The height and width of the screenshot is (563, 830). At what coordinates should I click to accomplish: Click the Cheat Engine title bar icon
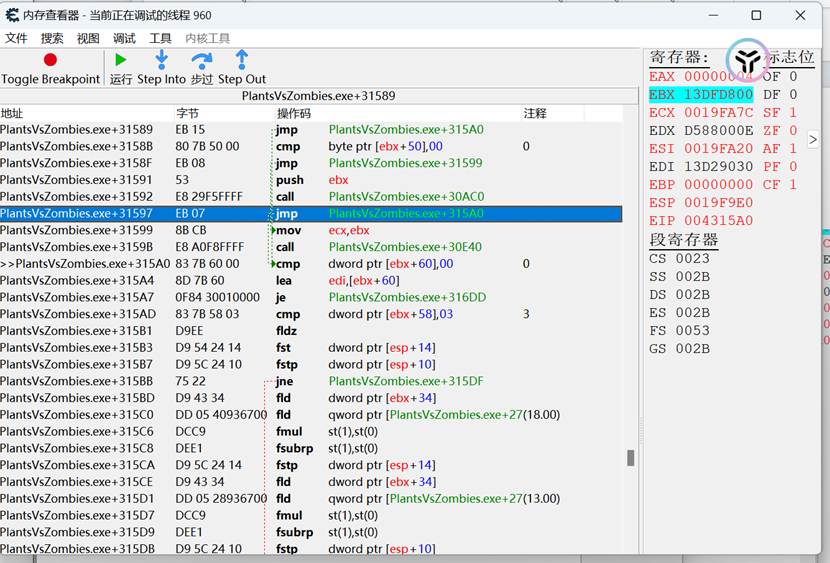pos(12,15)
